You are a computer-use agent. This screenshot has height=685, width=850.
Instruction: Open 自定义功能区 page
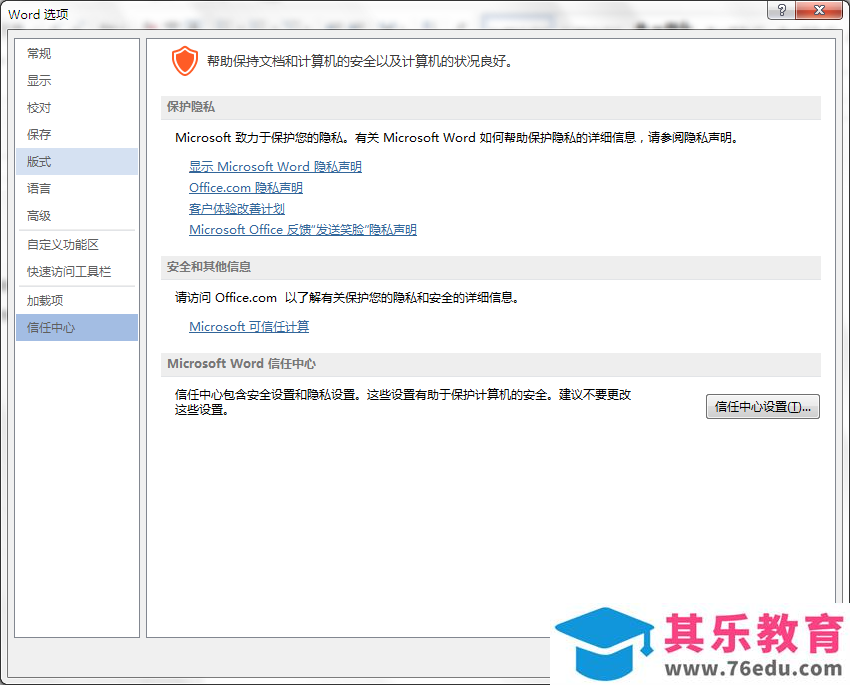tap(76, 244)
